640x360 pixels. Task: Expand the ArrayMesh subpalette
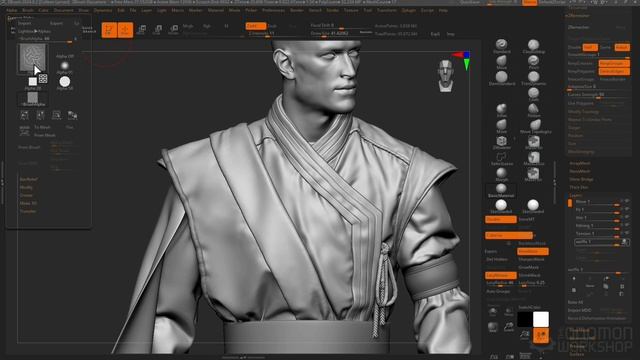click(579, 163)
